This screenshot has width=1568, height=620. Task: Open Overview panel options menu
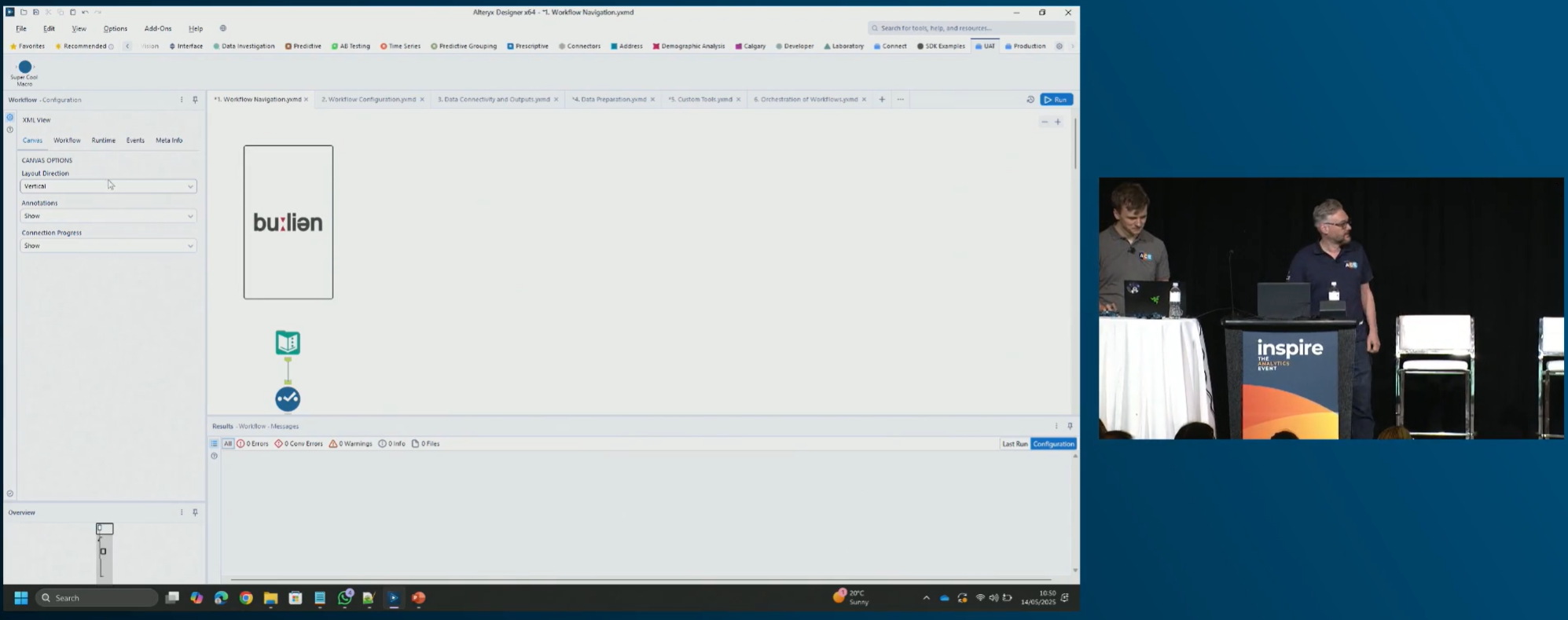tap(182, 512)
